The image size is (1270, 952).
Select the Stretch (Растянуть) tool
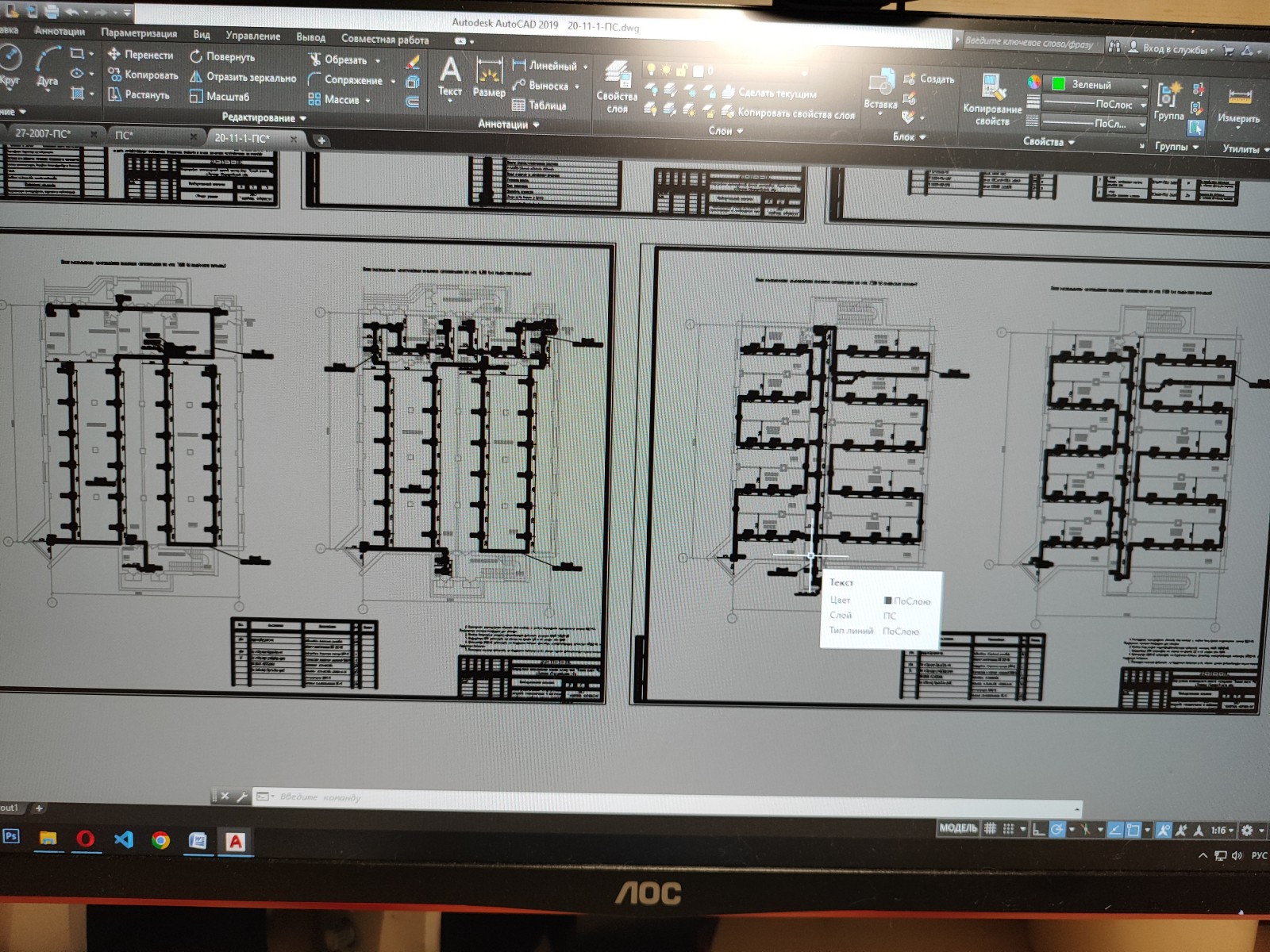click(x=139, y=94)
